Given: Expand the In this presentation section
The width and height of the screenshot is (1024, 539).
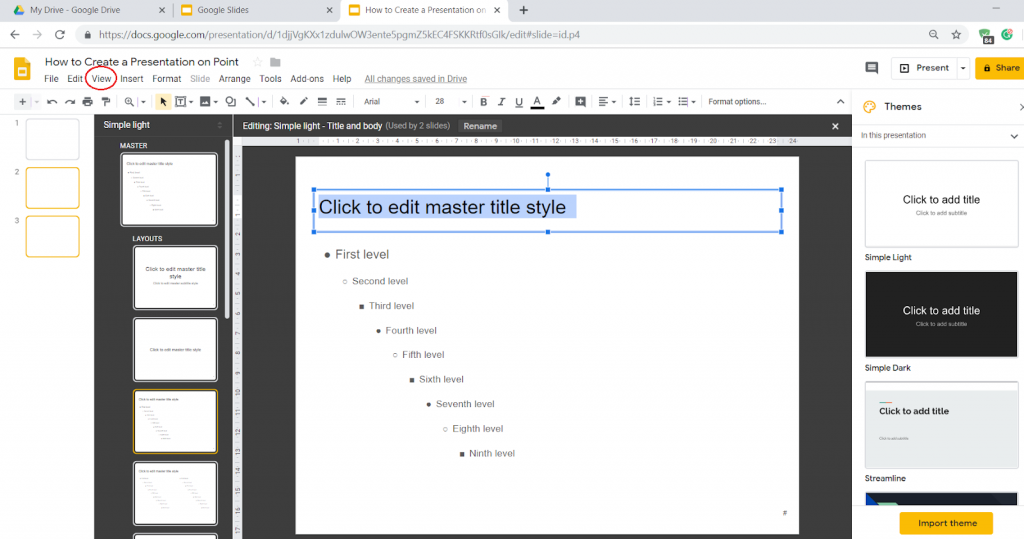Looking at the screenshot, I should 1014,136.
